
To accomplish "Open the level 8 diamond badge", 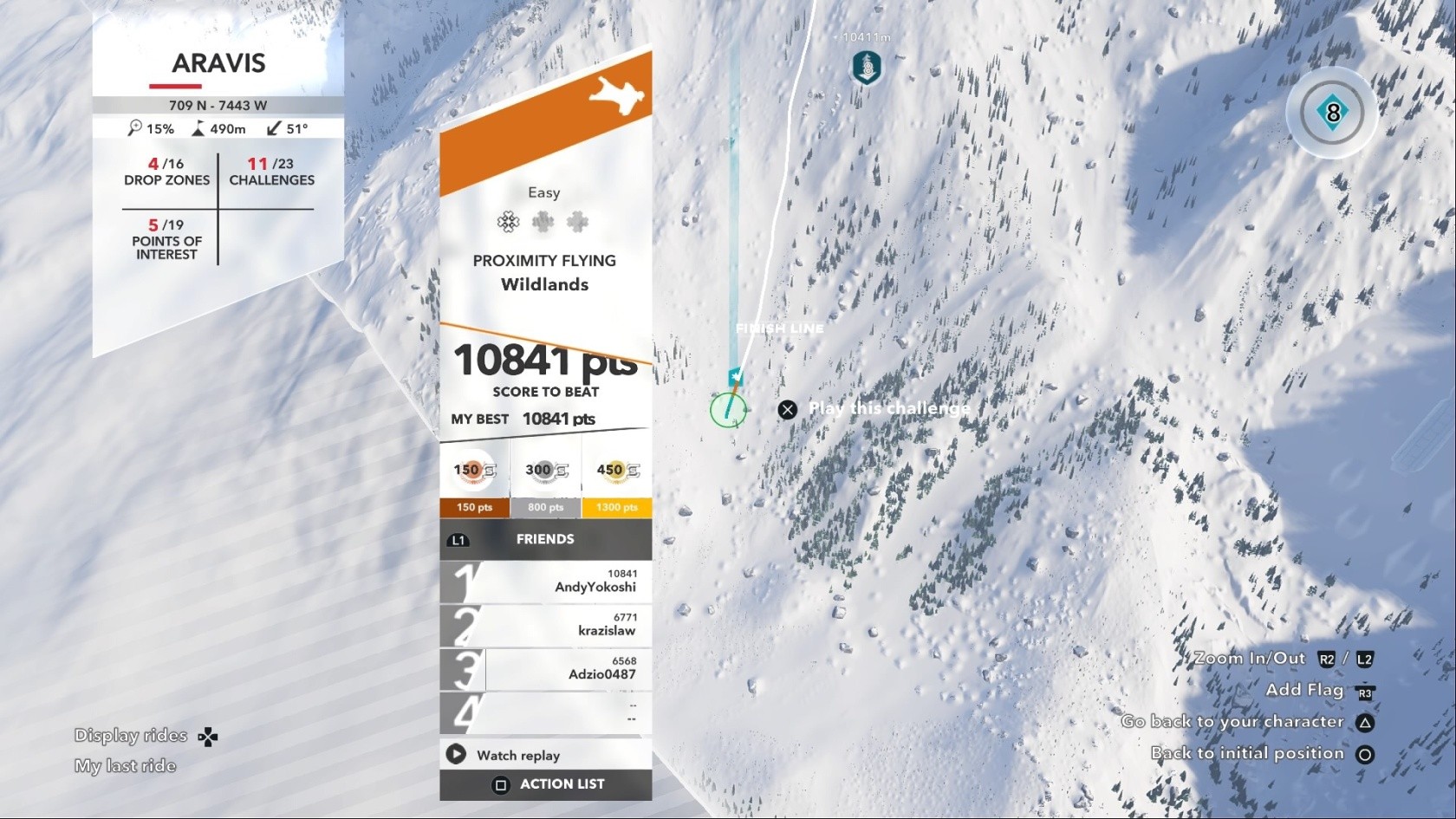I will point(1332,113).
